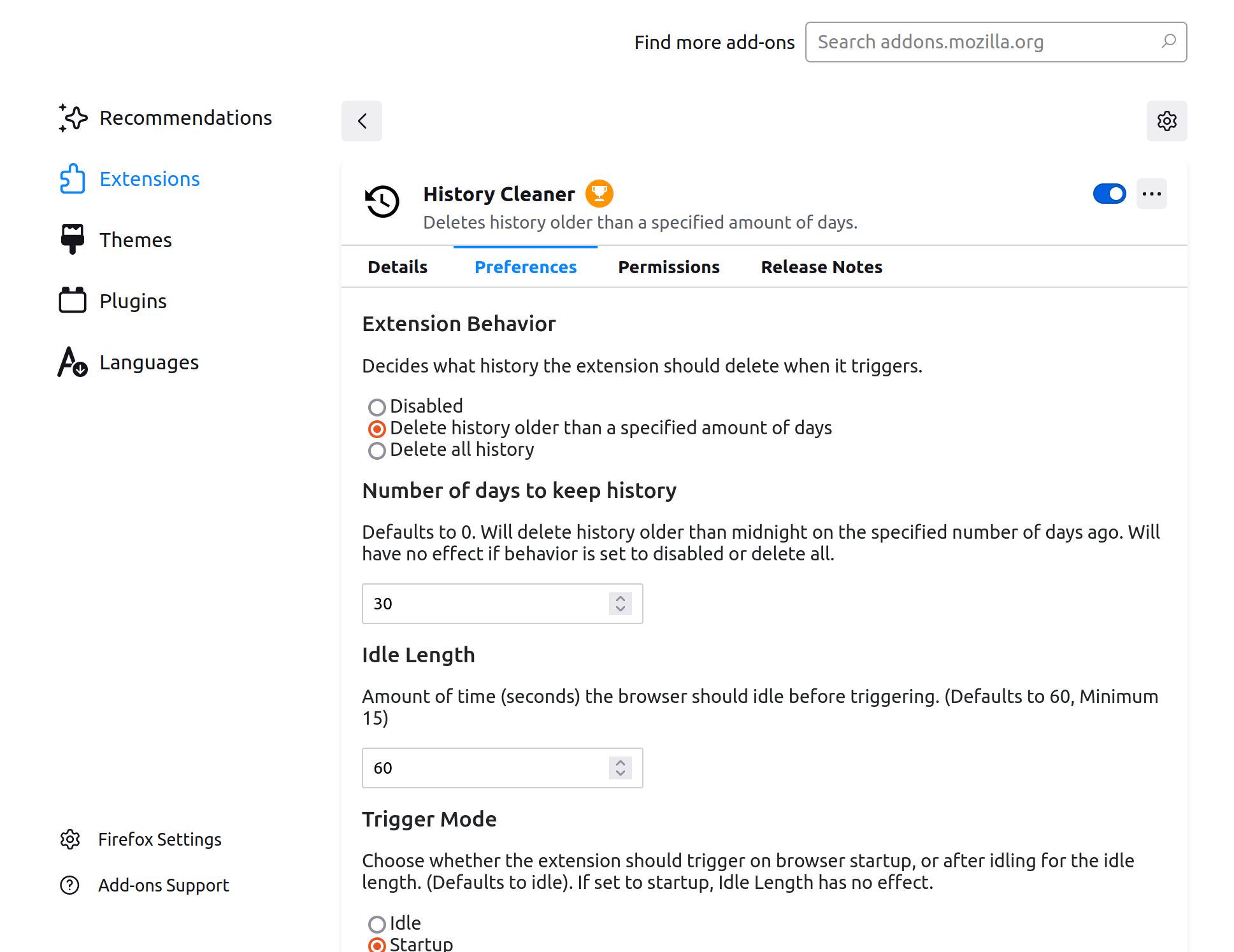Screen dimensions: 1234x952
Task: Click the back arrow above History Cleaner
Action: coord(362,121)
